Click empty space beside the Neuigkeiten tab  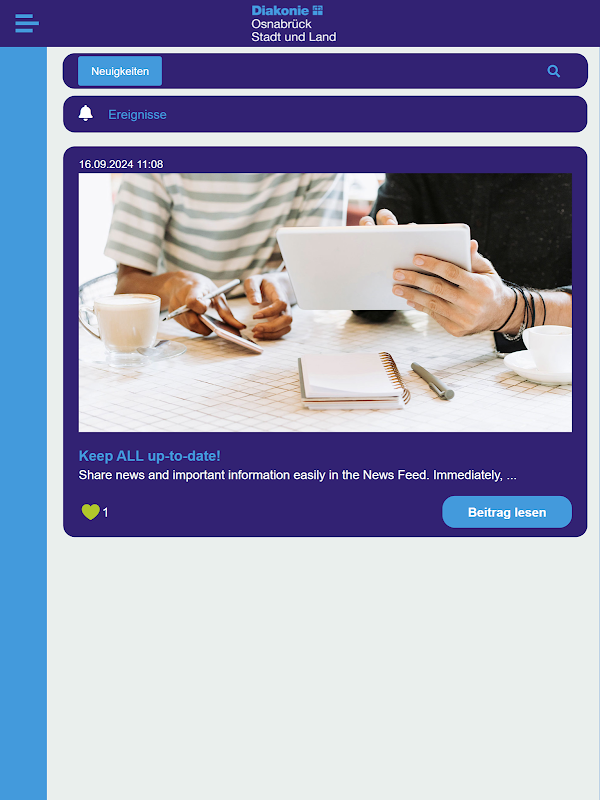(352, 71)
